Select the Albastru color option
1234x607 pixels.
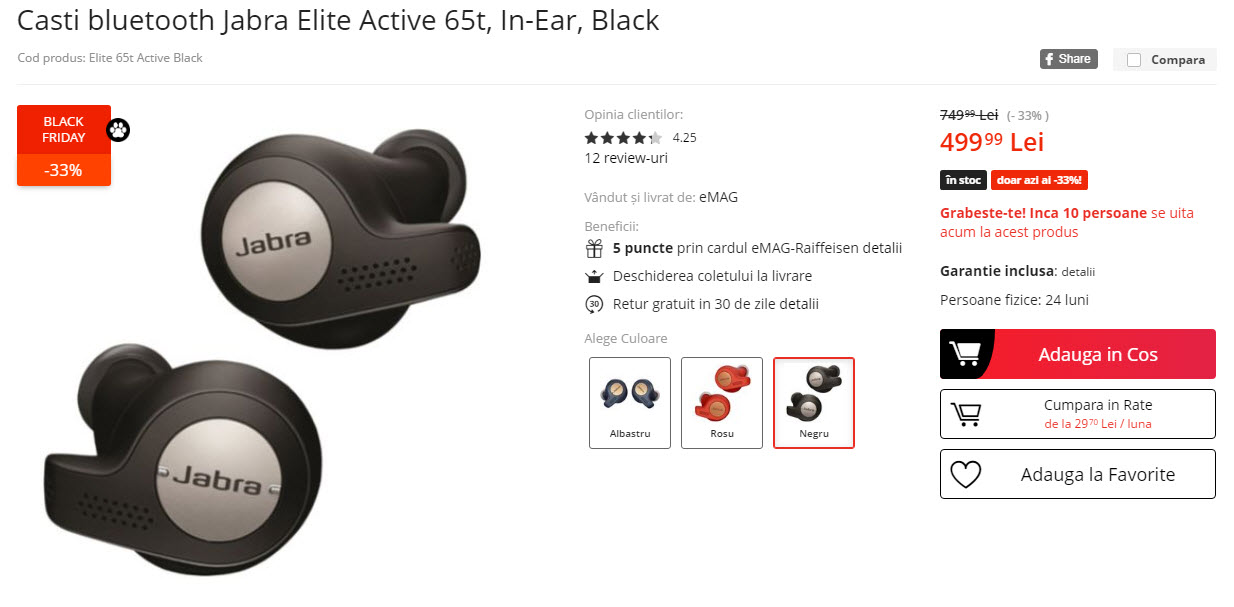pos(630,403)
